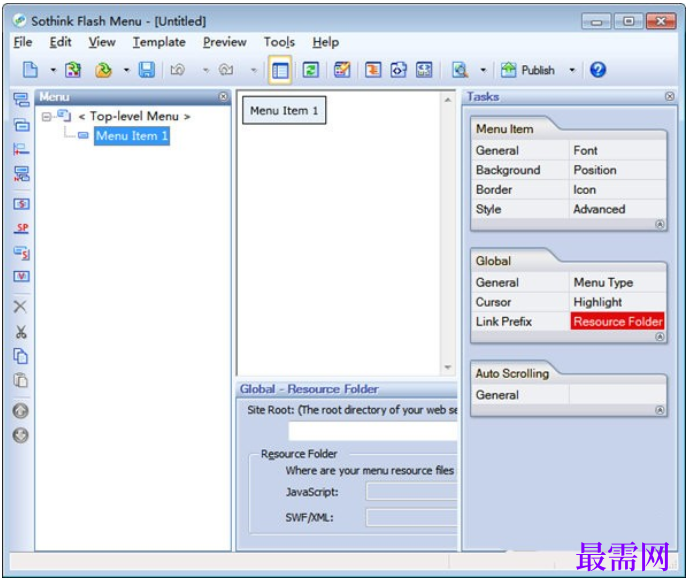Click the Add menu item sidebar icon
Screen dimensions: 688x588
tap(21, 100)
